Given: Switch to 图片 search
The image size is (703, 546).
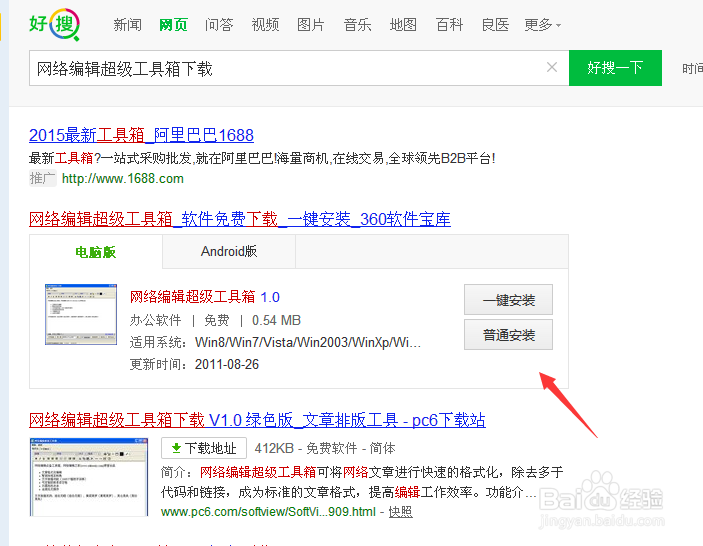Looking at the screenshot, I should coord(311,25).
